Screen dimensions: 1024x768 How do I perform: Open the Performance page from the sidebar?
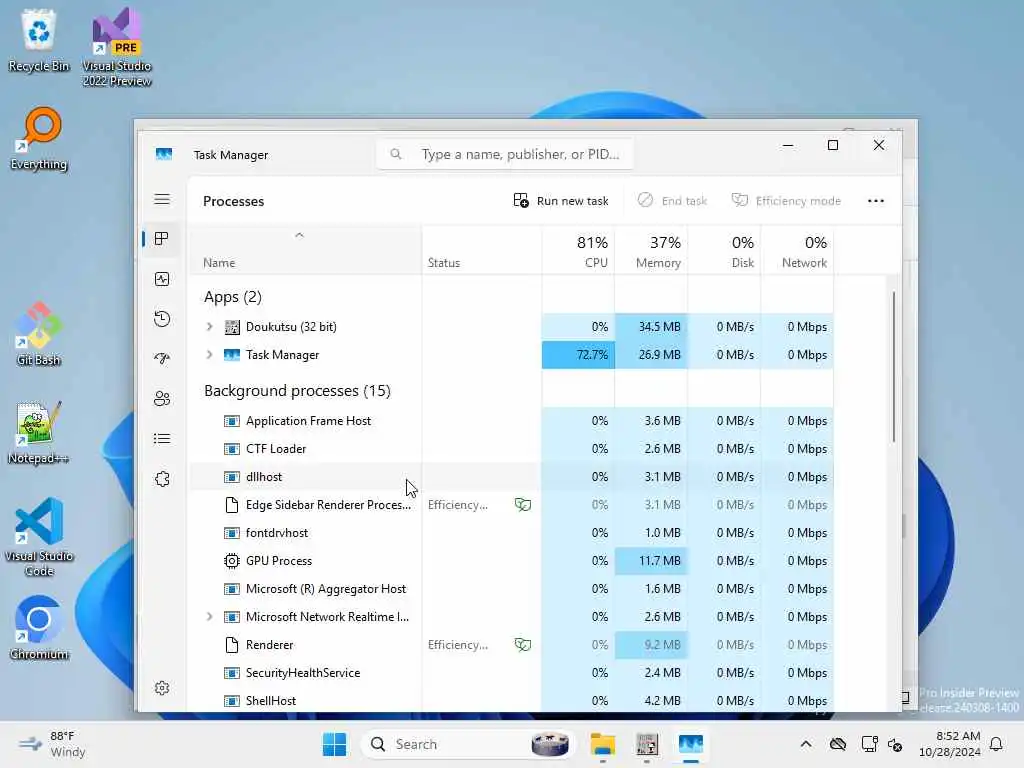click(x=162, y=279)
